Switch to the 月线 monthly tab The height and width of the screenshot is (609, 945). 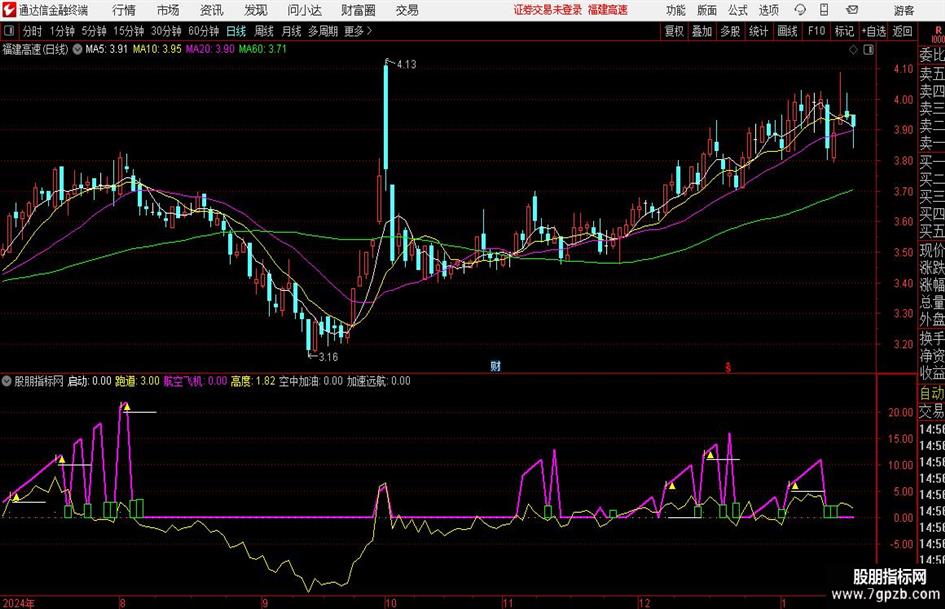(292, 31)
